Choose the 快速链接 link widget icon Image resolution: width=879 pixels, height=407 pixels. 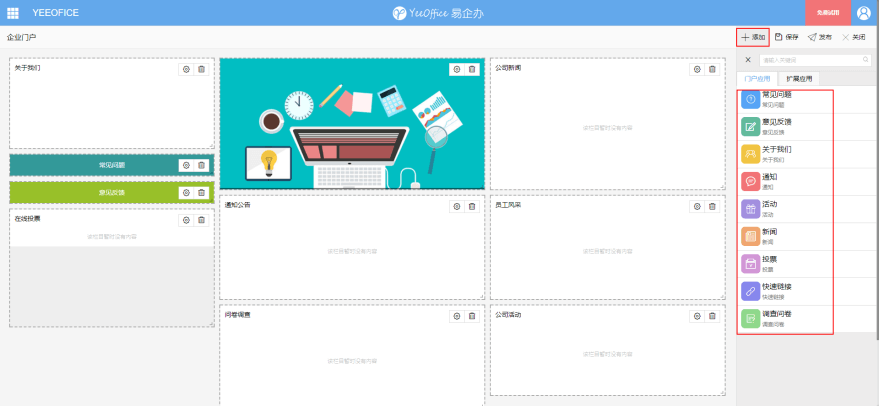click(750, 291)
